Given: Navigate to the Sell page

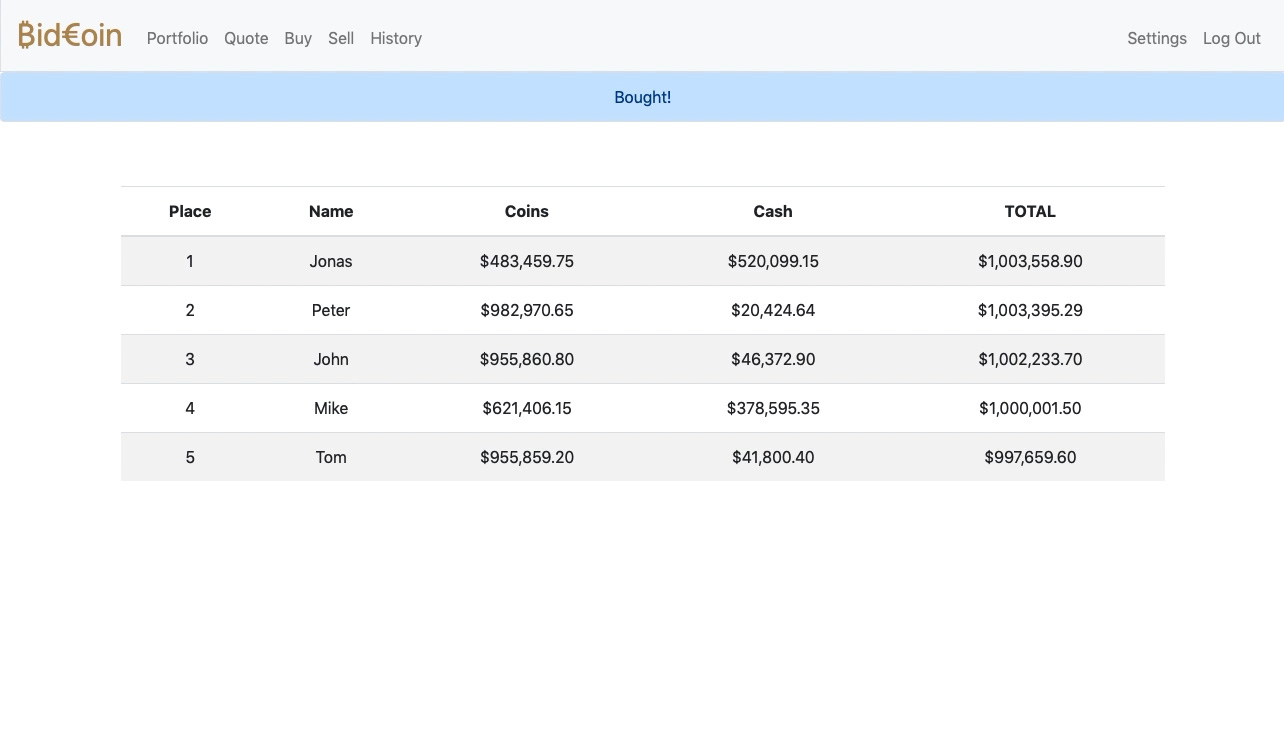Looking at the screenshot, I should click(341, 38).
